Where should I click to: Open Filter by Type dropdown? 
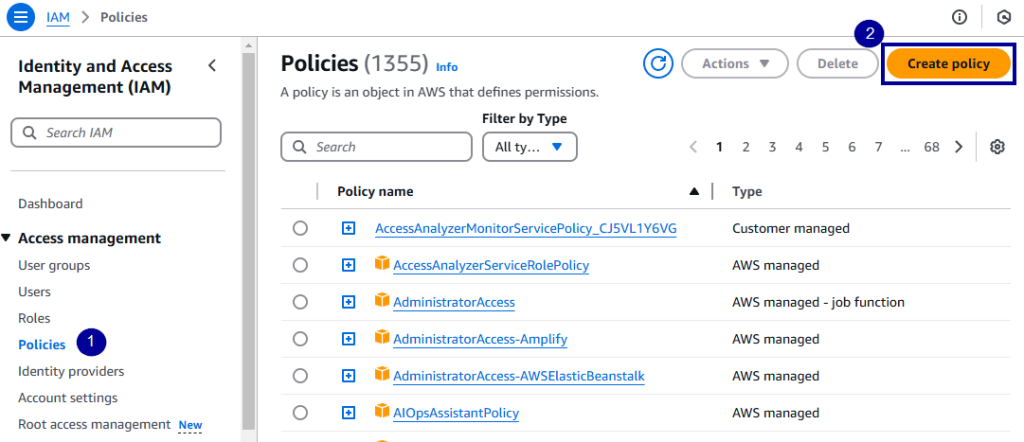tap(530, 147)
